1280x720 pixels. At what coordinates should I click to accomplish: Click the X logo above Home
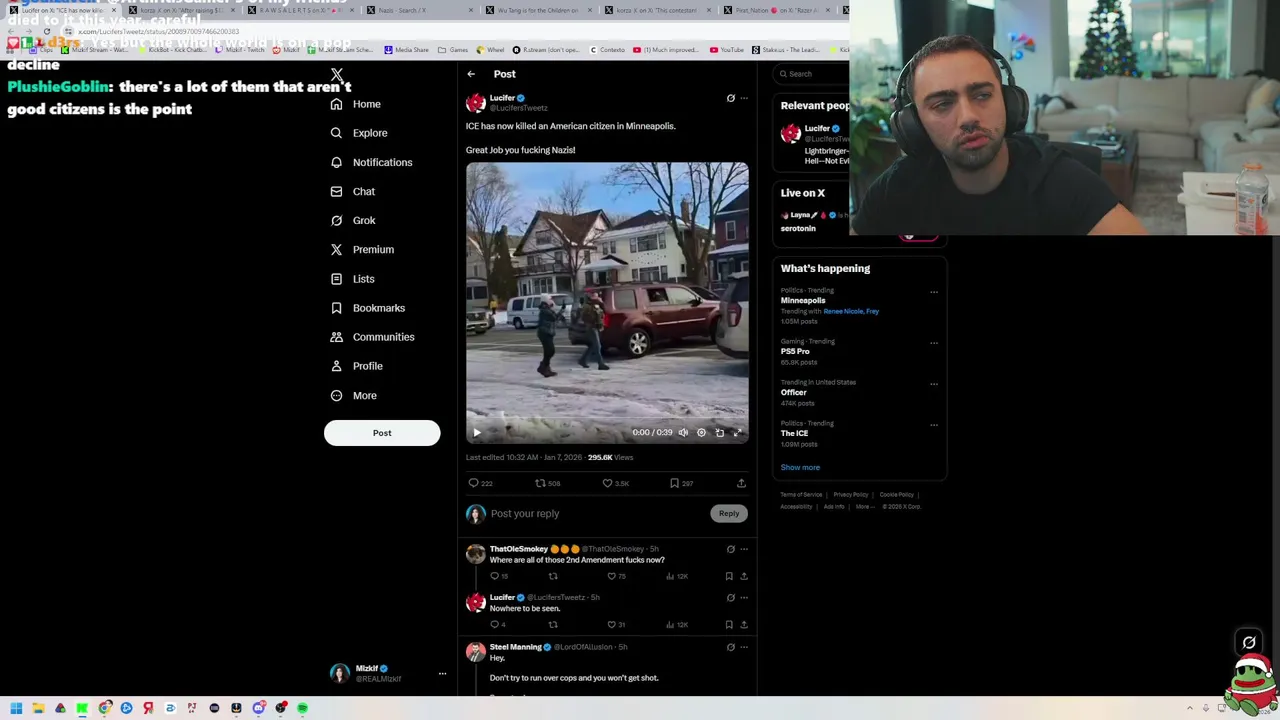[337, 74]
